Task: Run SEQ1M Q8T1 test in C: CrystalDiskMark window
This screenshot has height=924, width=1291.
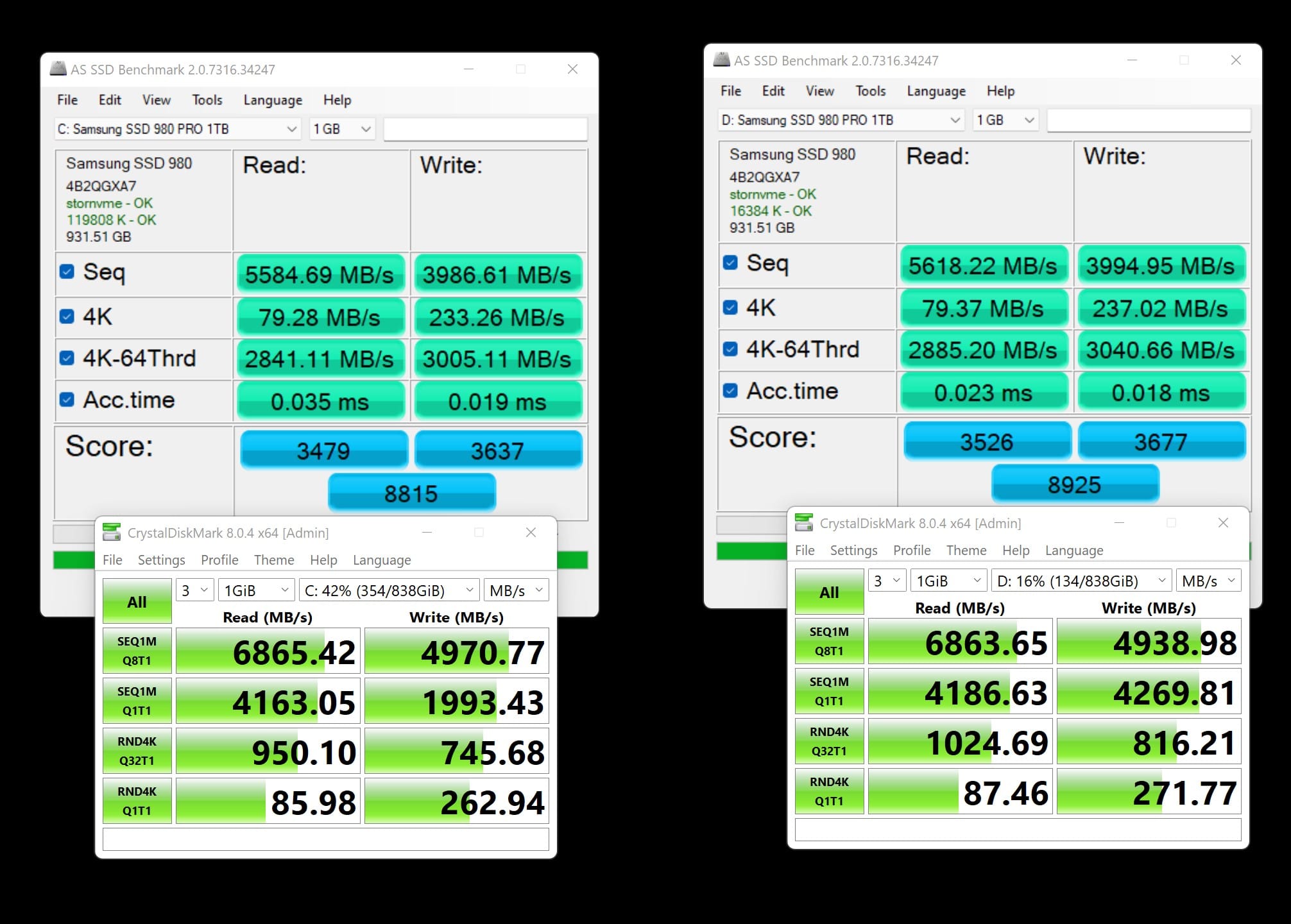Action: (x=137, y=651)
